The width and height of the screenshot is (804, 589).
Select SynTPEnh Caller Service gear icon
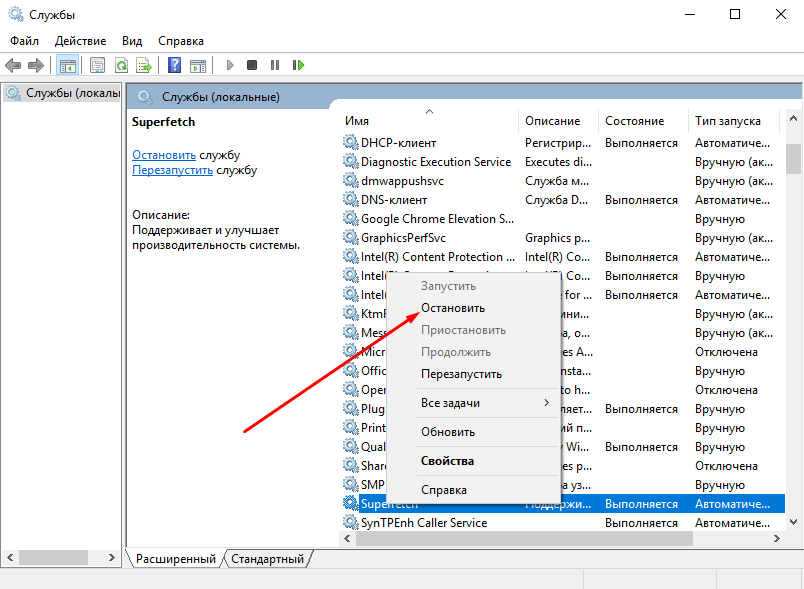[351, 522]
